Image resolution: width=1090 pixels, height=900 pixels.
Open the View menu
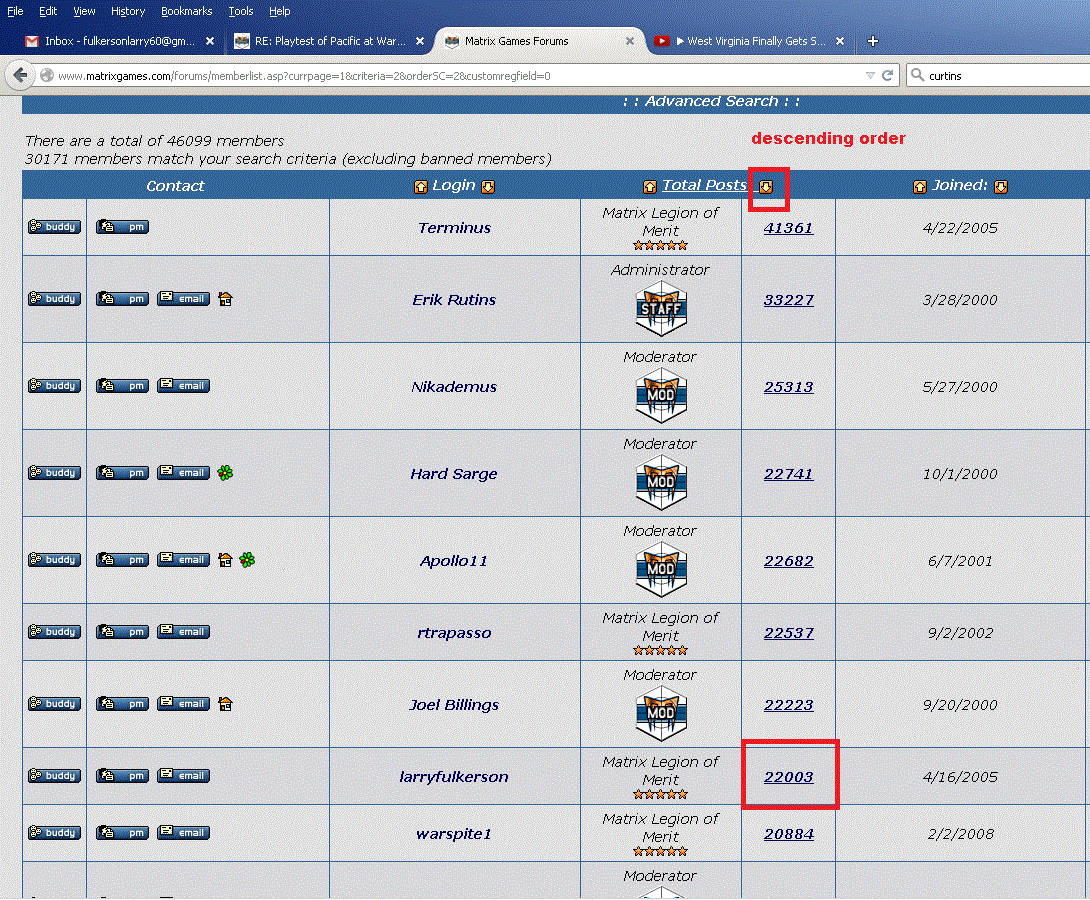84,11
